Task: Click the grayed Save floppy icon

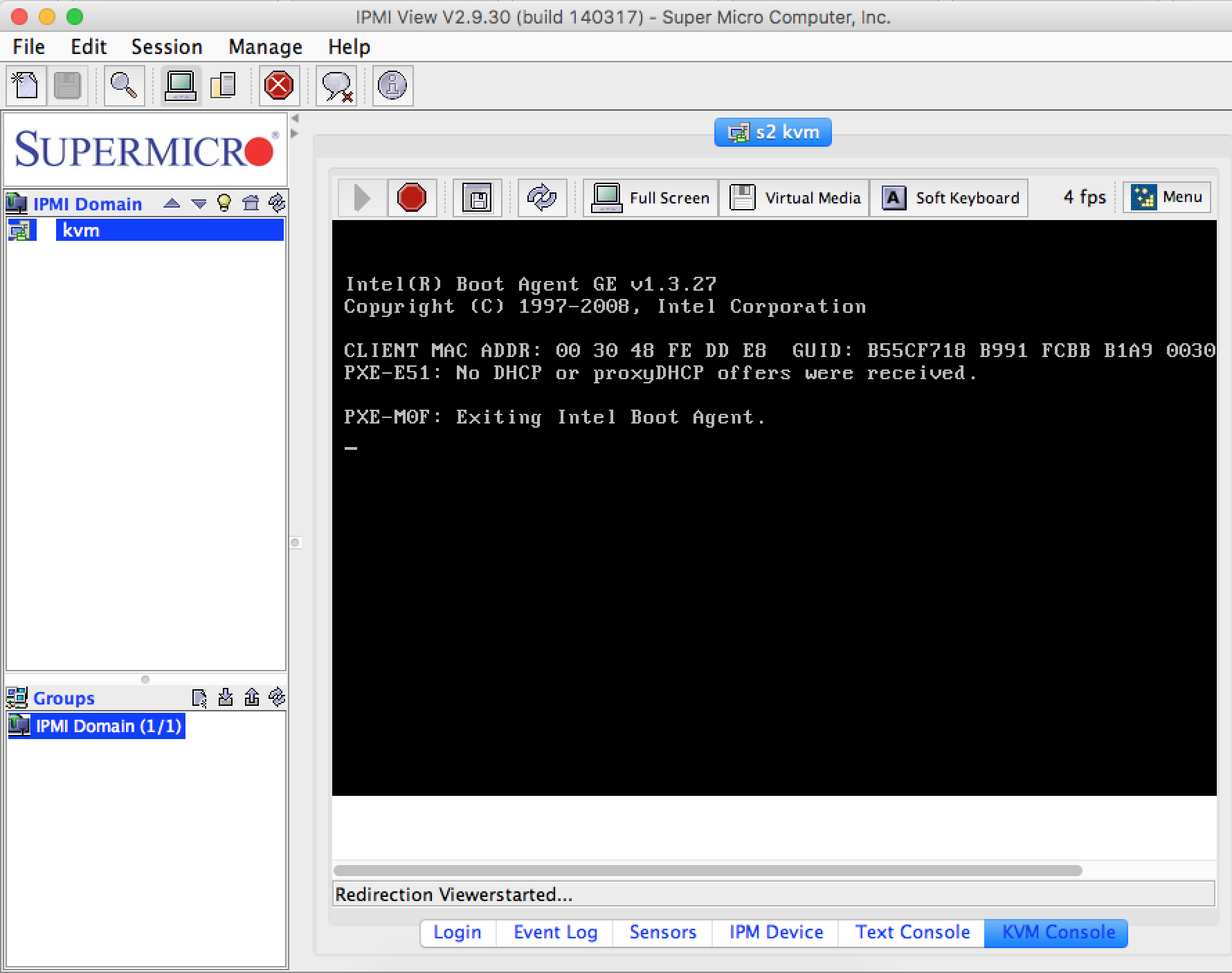Action: tap(68, 86)
